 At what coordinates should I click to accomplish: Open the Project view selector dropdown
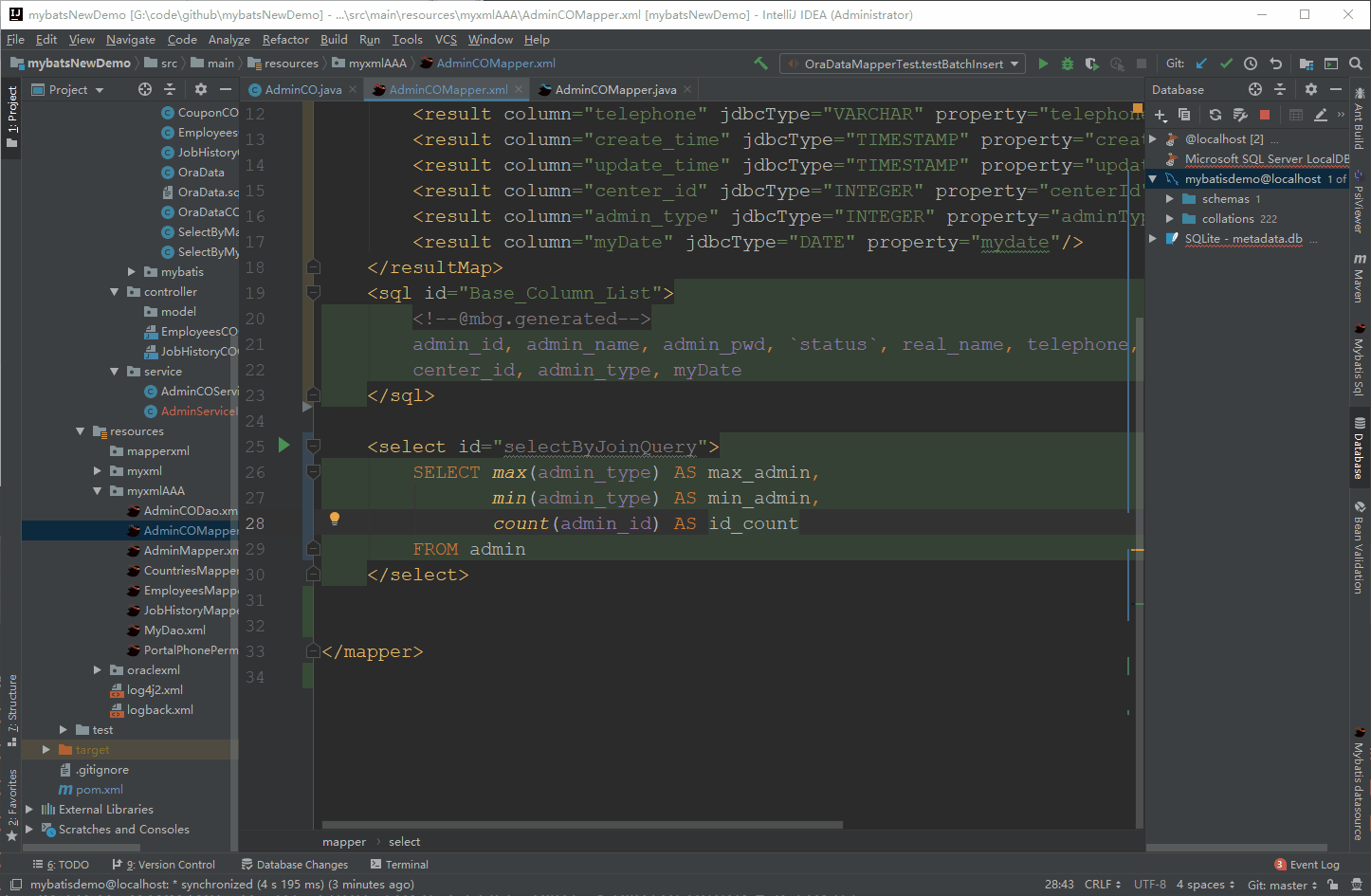[68, 89]
